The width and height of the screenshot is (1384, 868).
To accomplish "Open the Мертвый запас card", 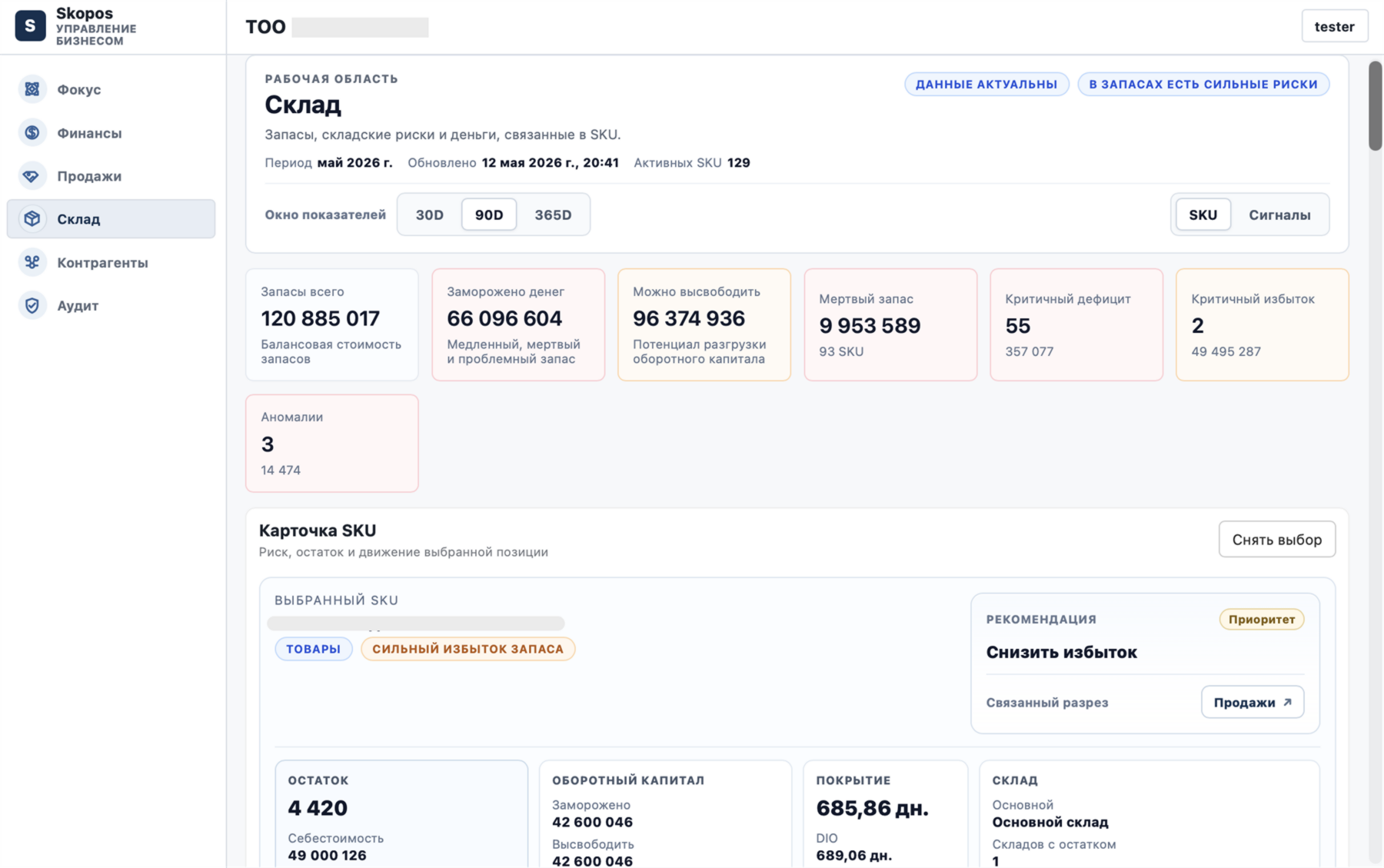I will 890,324.
